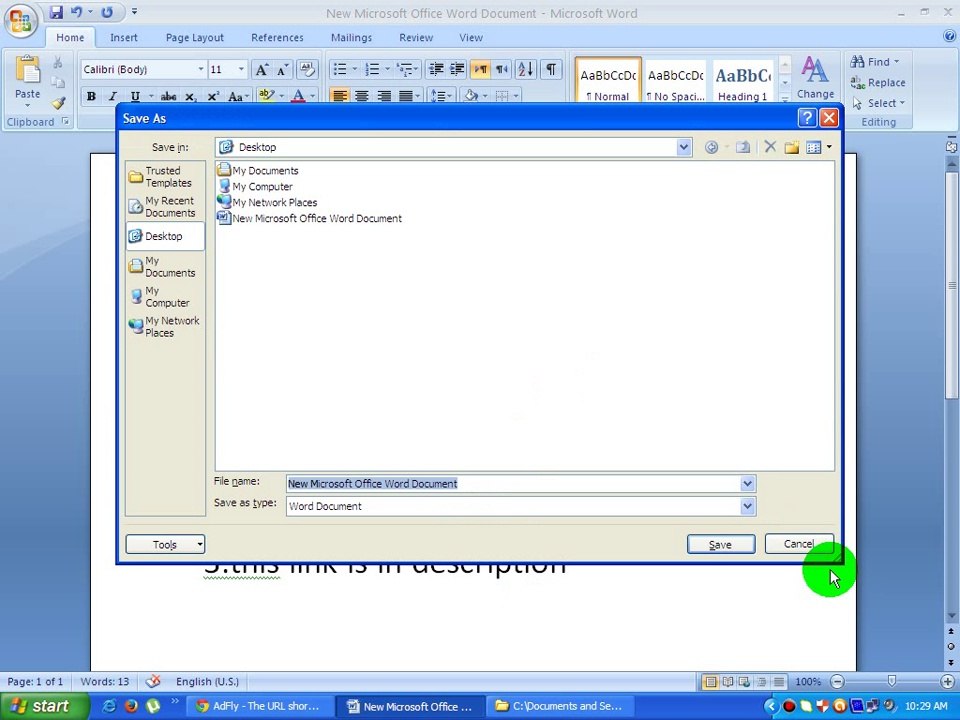Click the Cancel button in dialog
The width and height of the screenshot is (960, 720).
coord(799,544)
